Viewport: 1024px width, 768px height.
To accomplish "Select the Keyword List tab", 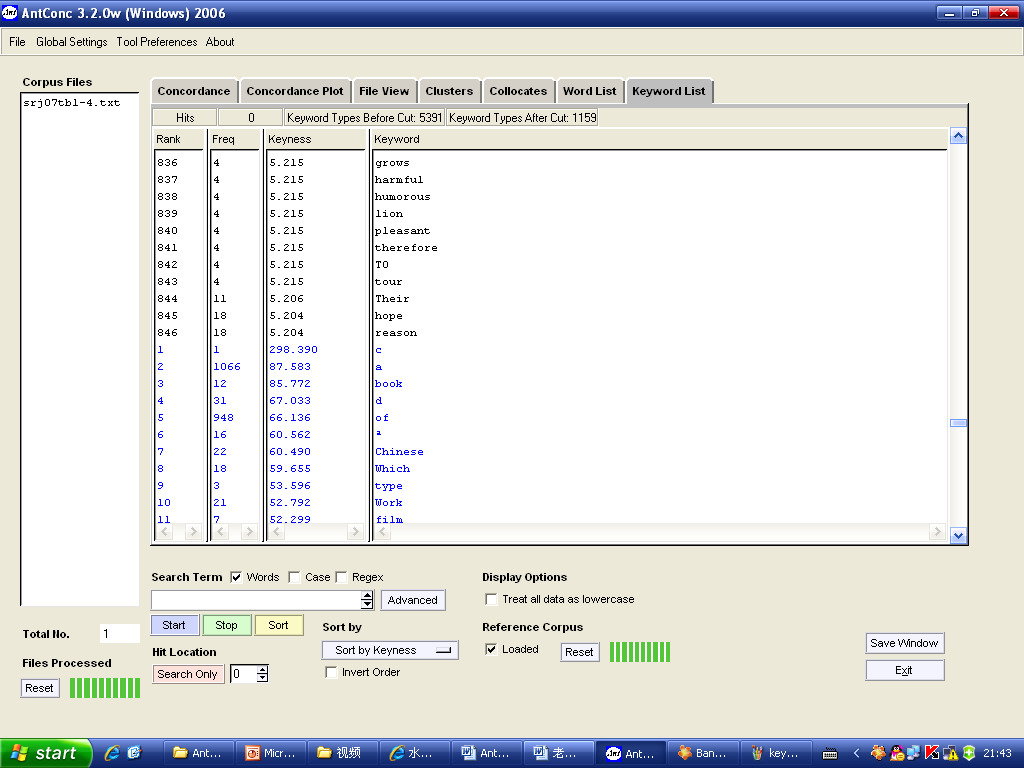I will coord(669,91).
